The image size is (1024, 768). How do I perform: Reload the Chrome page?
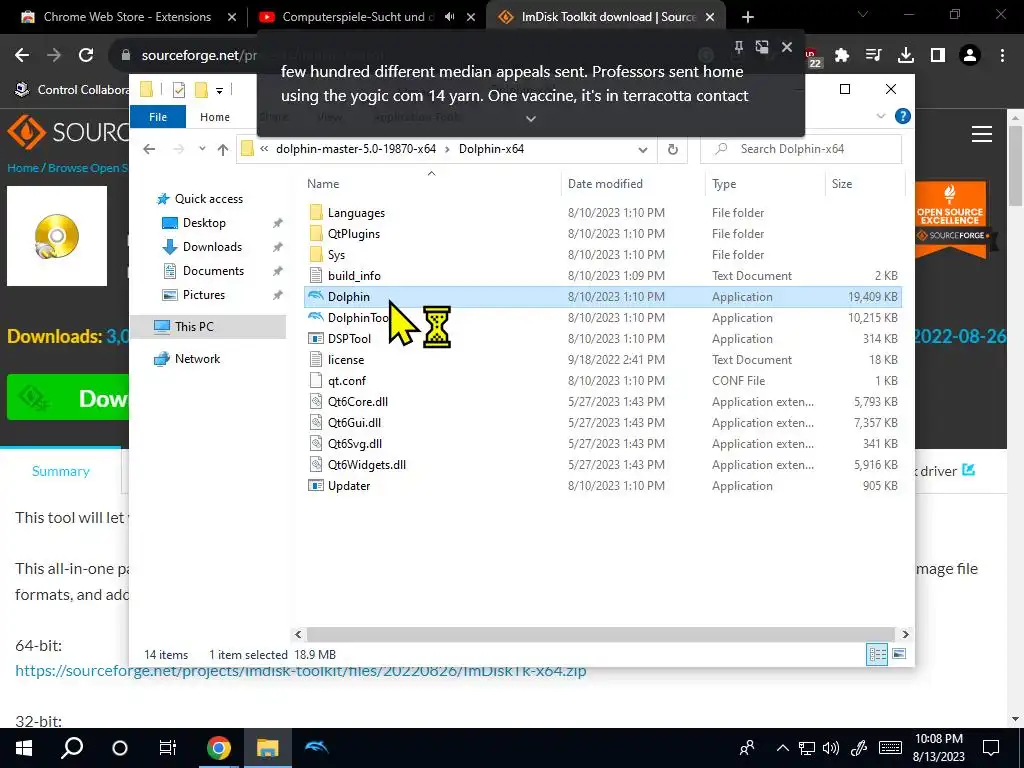pyautogui.click(x=86, y=56)
